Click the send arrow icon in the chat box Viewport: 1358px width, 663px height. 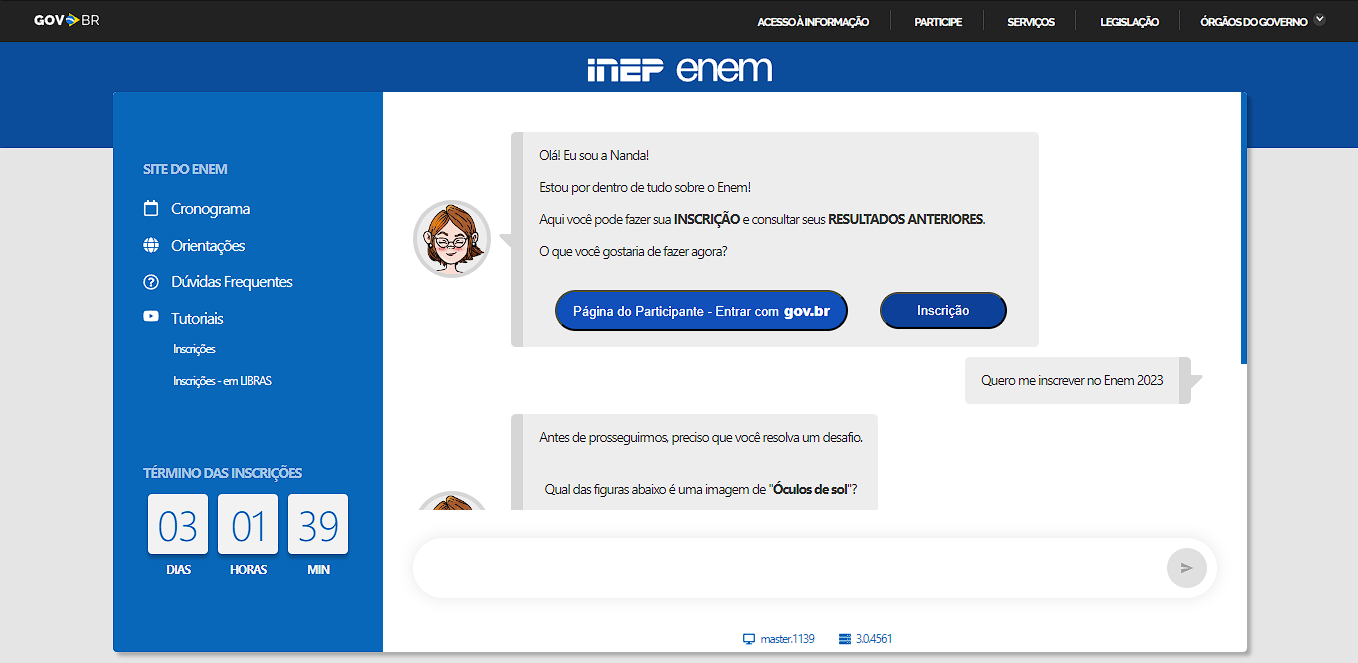pyautogui.click(x=1187, y=568)
